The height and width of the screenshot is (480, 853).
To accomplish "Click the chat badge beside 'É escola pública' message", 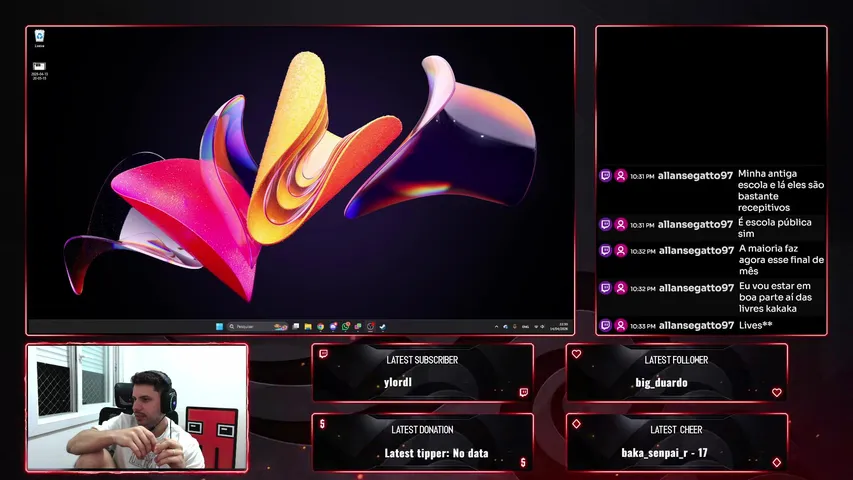I will coord(605,224).
